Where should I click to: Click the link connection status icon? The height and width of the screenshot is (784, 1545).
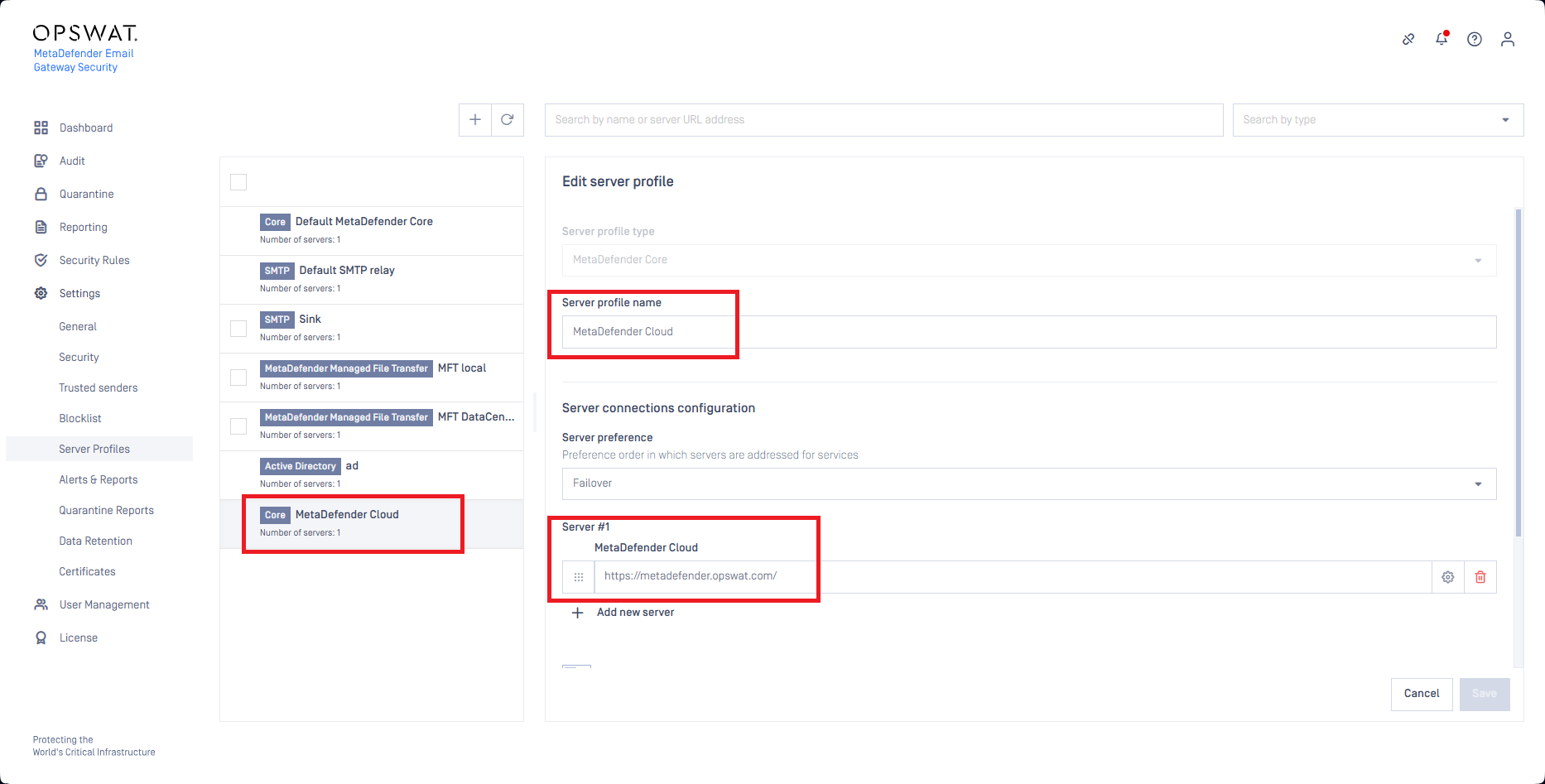pos(1408,39)
